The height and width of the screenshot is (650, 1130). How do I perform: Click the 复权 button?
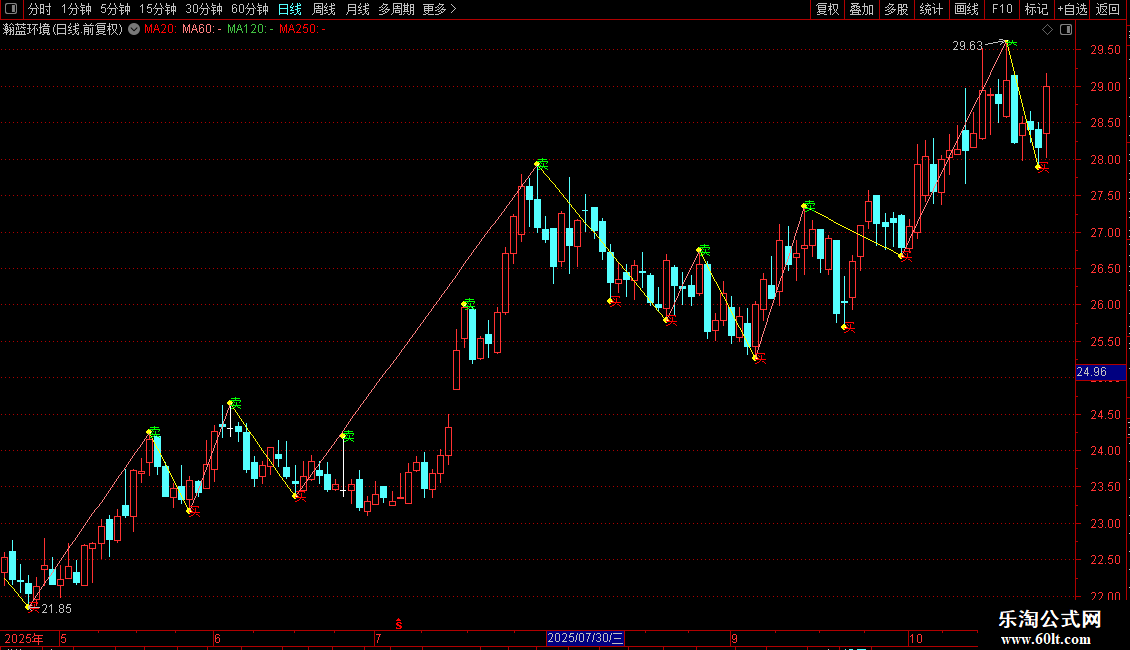click(x=827, y=9)
